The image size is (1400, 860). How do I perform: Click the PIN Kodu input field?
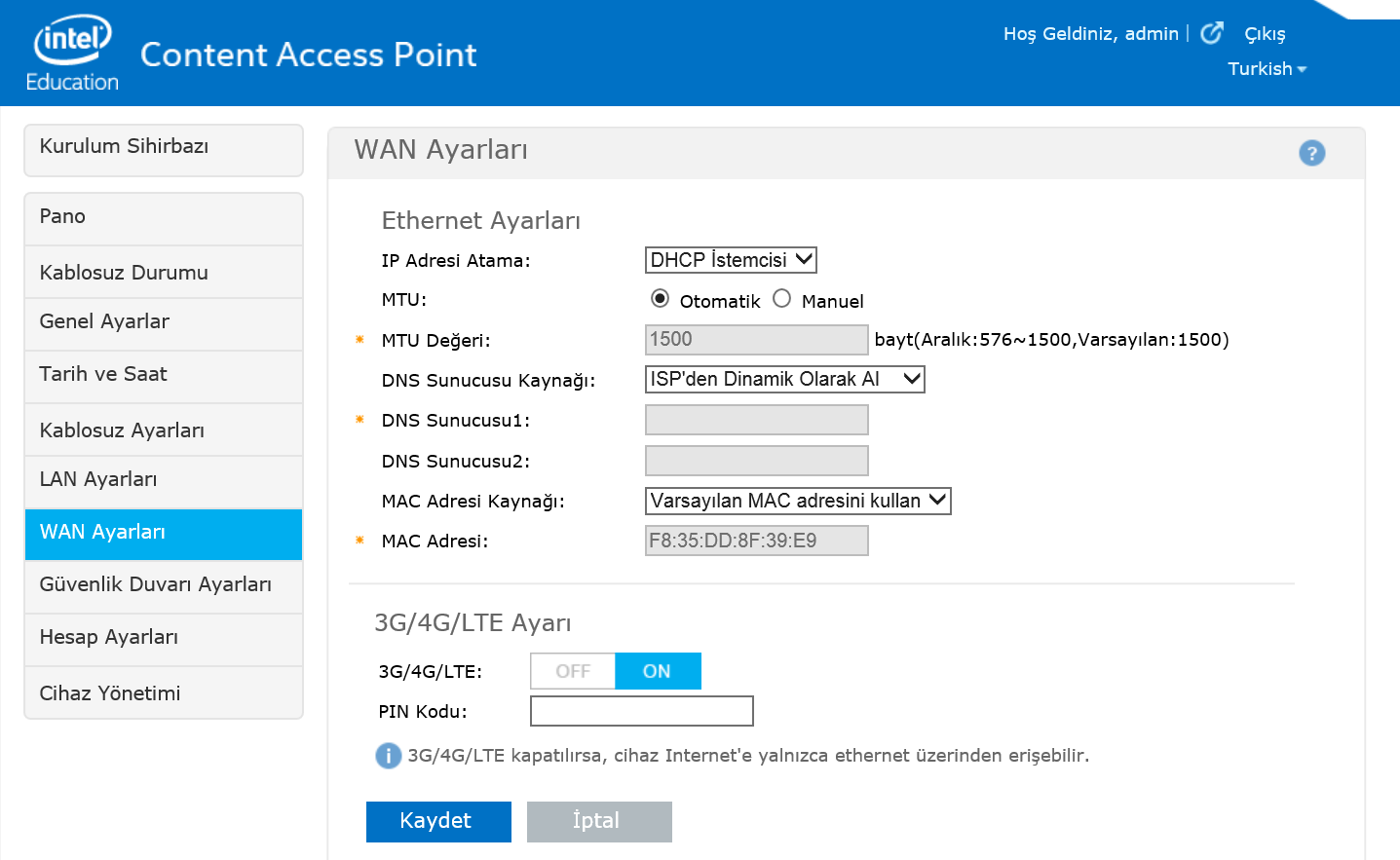click(x=642, y=711)
